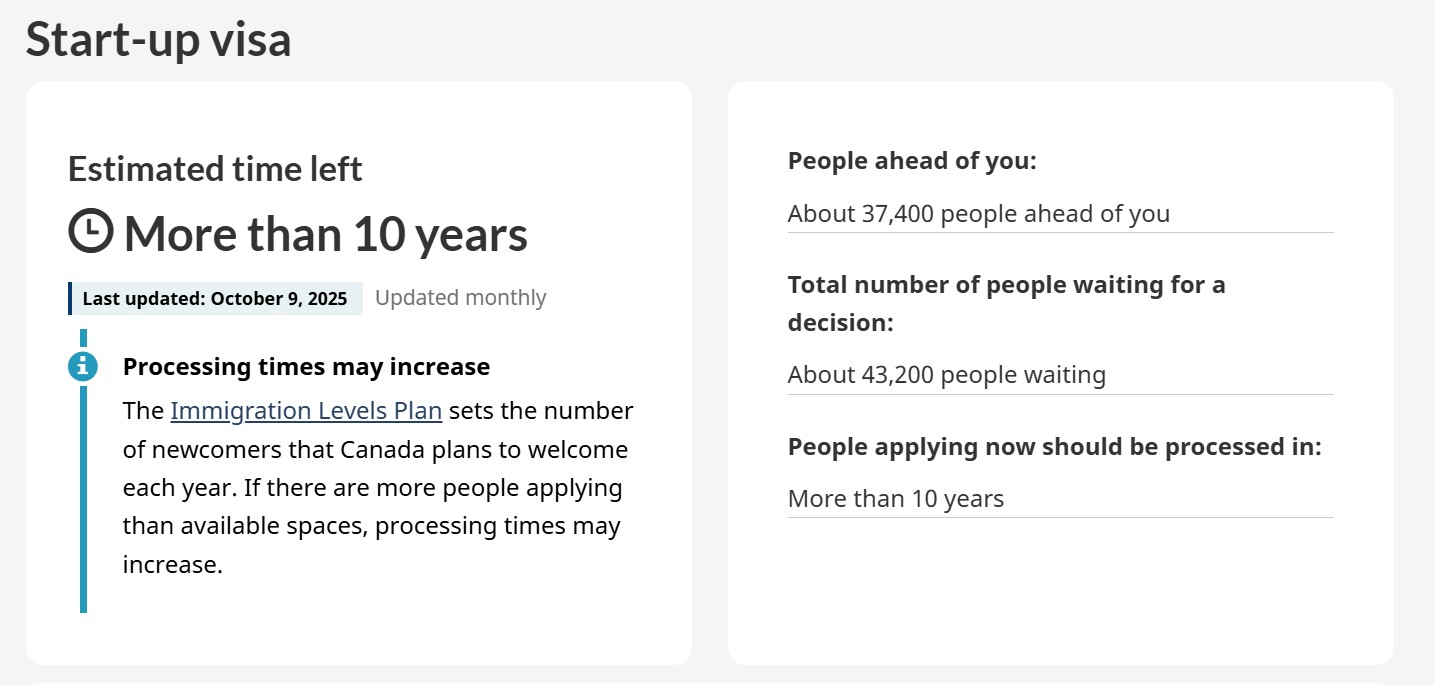Open the Immigration Levels Plan link
1435x685 pixels.
[306, 411]
